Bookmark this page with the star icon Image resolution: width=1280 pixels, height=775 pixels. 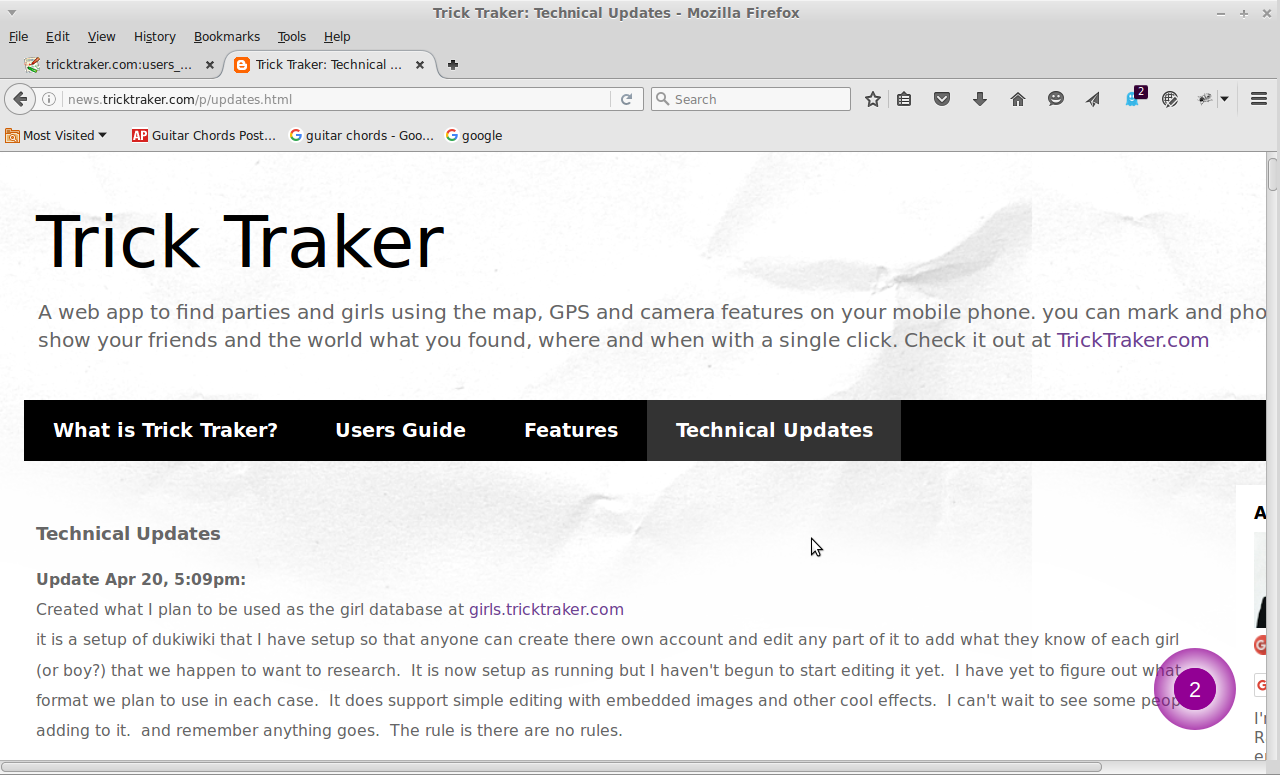coord(873,99)
